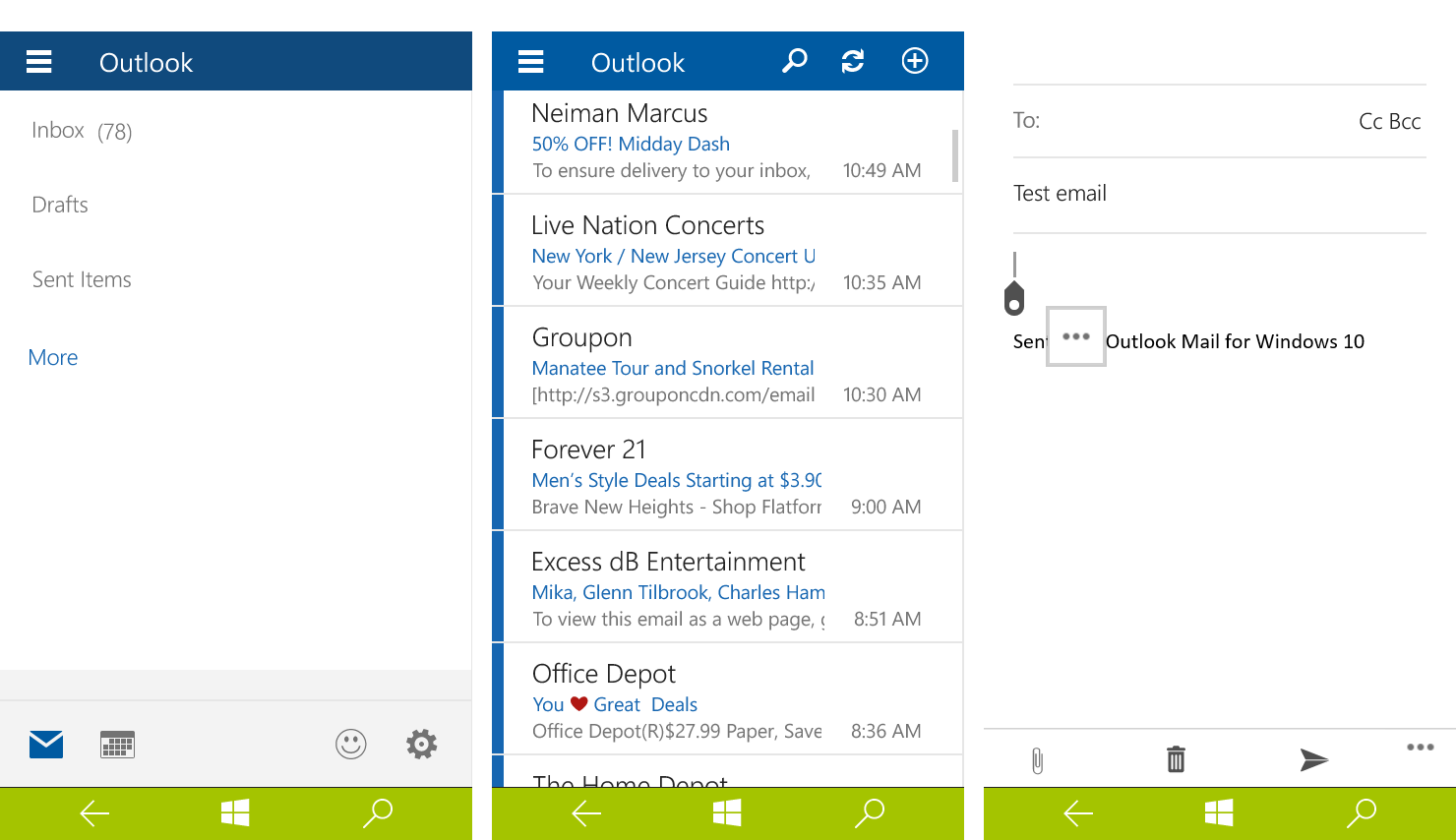This screenshot has height=840, width=1456.
Task: Attach a file with paperclip icon
Action: (1037, 760)
